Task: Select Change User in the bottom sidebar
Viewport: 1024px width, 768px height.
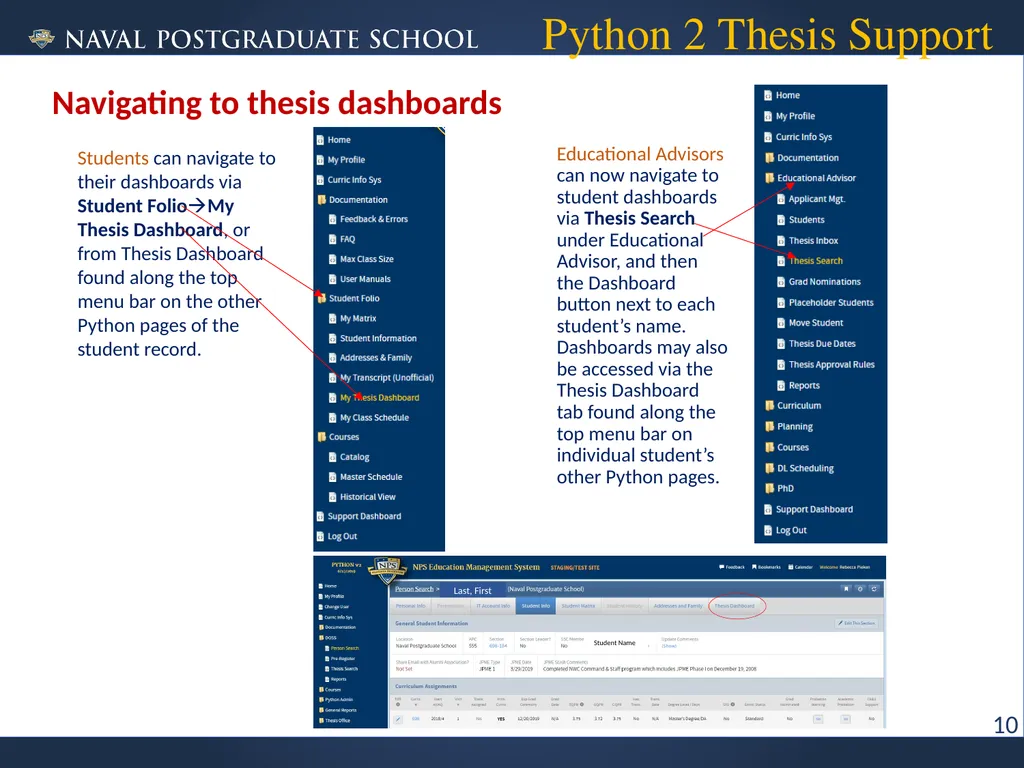Action: click(334, 607)
